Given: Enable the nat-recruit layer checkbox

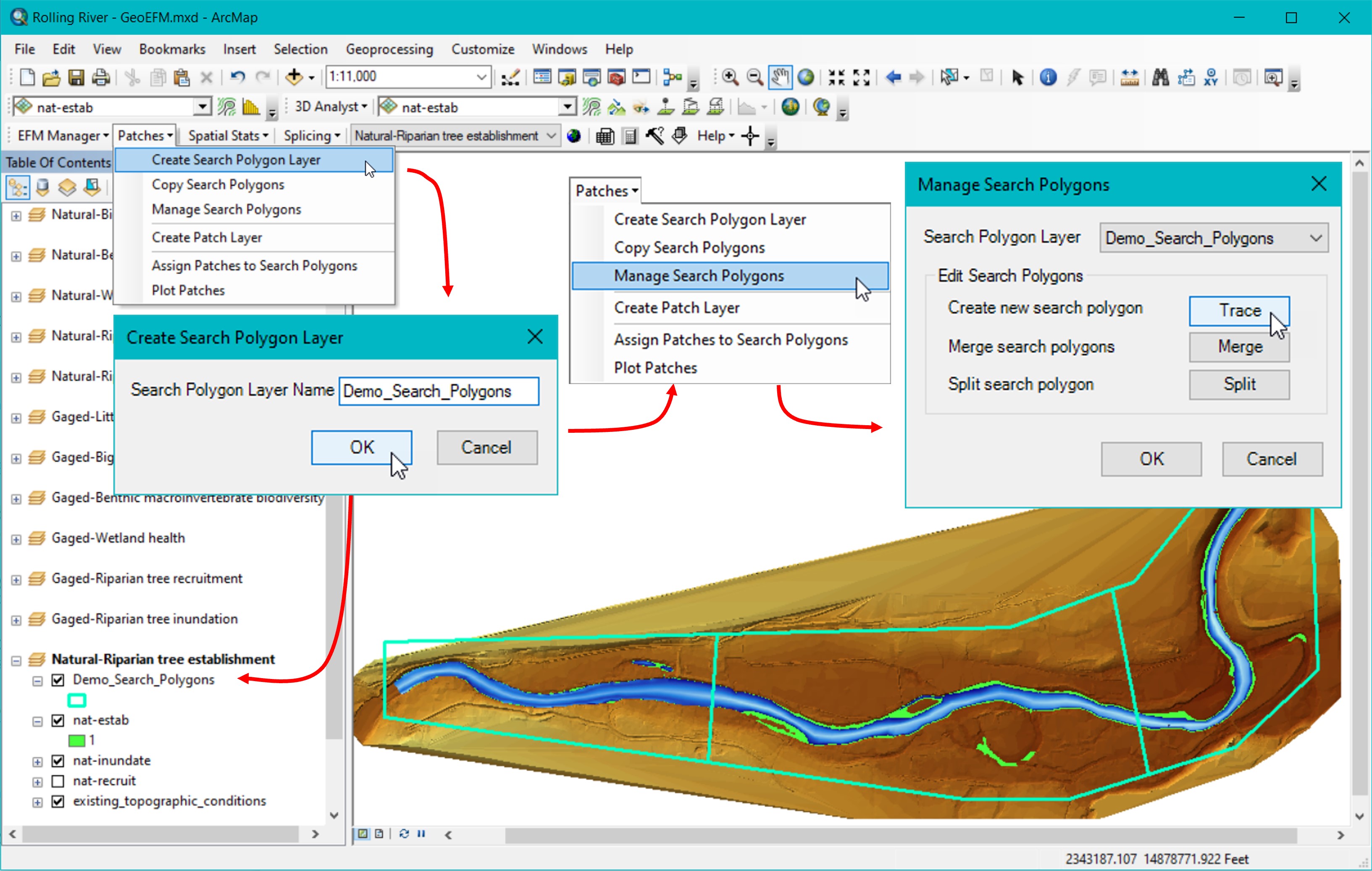Looking at the screenshot, I should (58, 781).
